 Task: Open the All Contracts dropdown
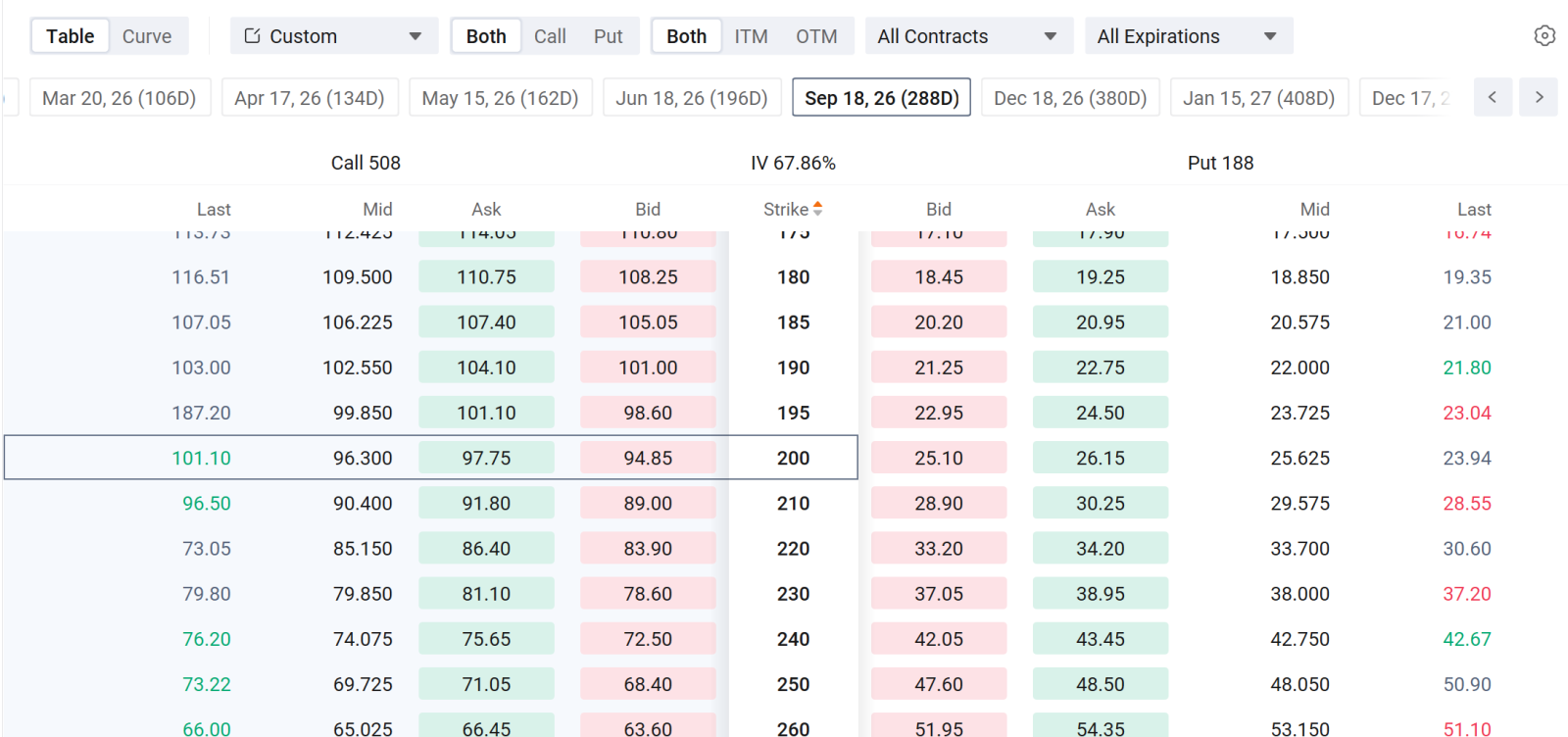(x=968, y=35)
